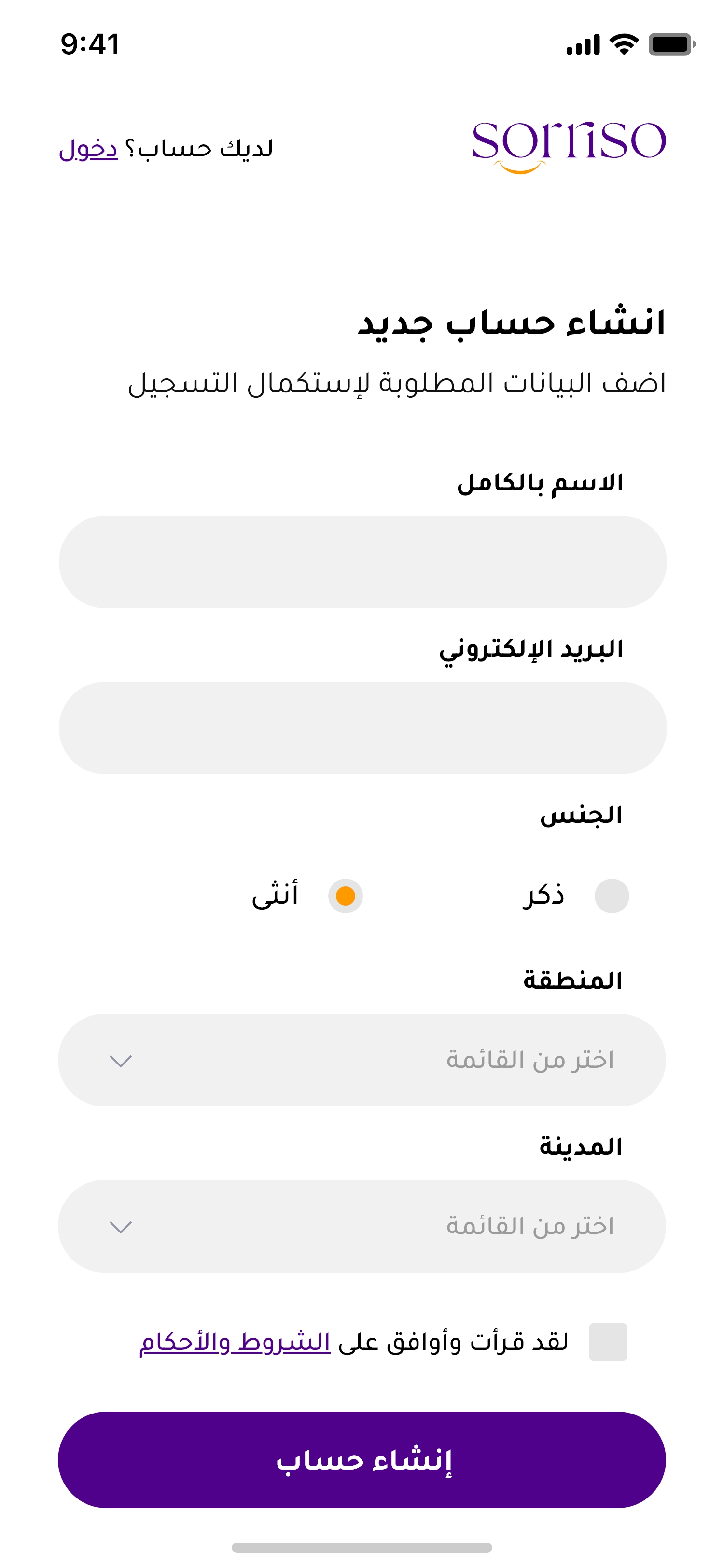The image size is (724, 1568).
Task: Tap the أنثى female label text
Action: coord(275,895)
